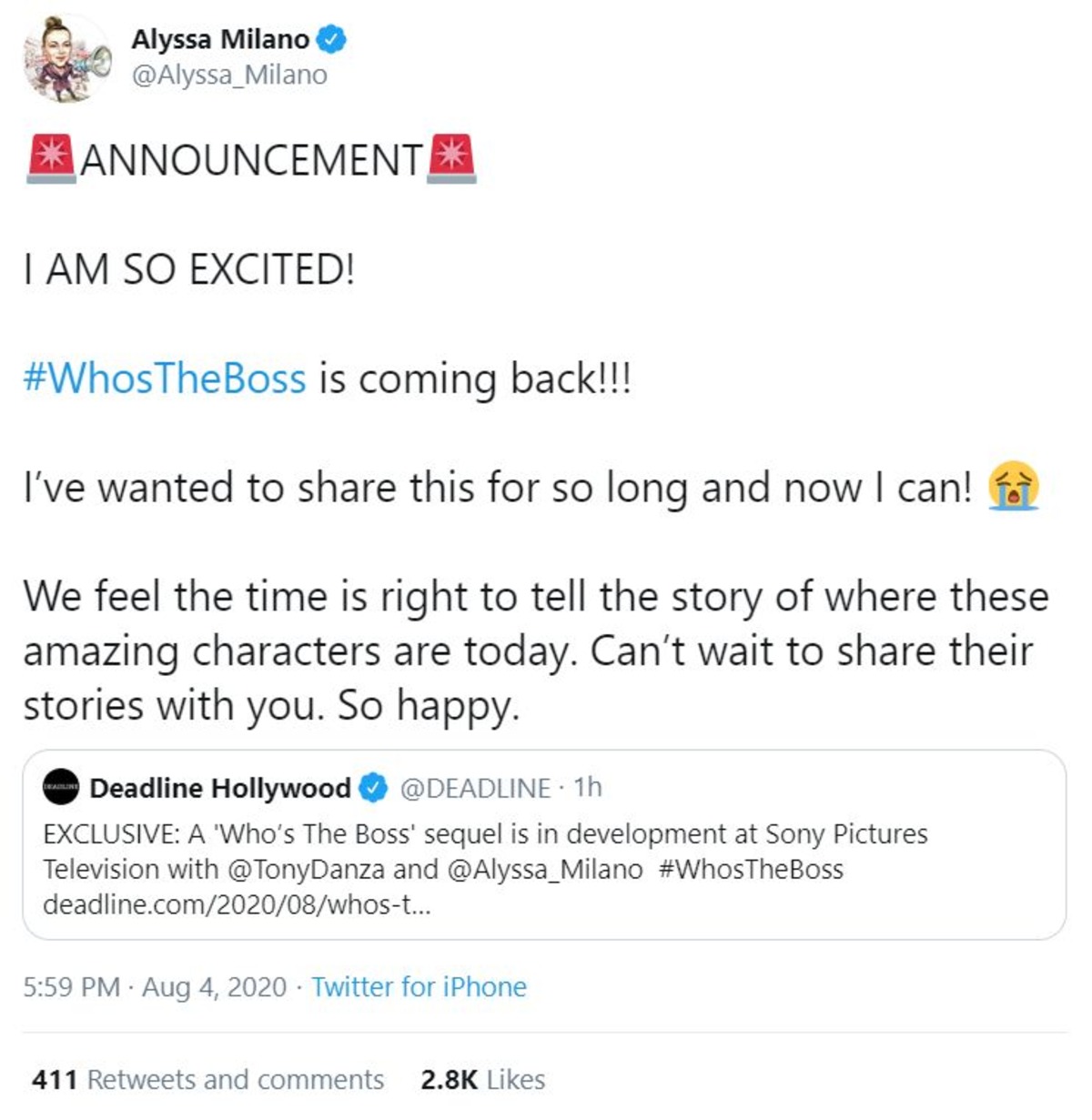Click the @Alyssa_Milano handle under the name
This screenshot has height=1120, width=1092.
pyautogui.click(x=229, y=75)
